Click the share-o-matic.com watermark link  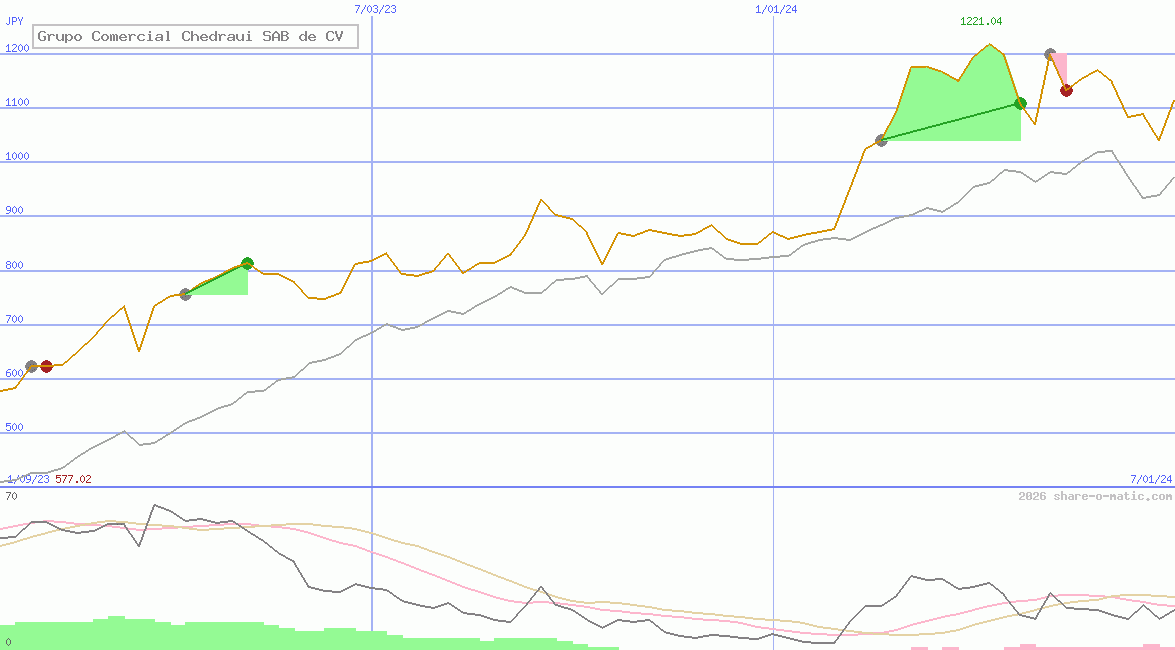(x=1095, y=496)
